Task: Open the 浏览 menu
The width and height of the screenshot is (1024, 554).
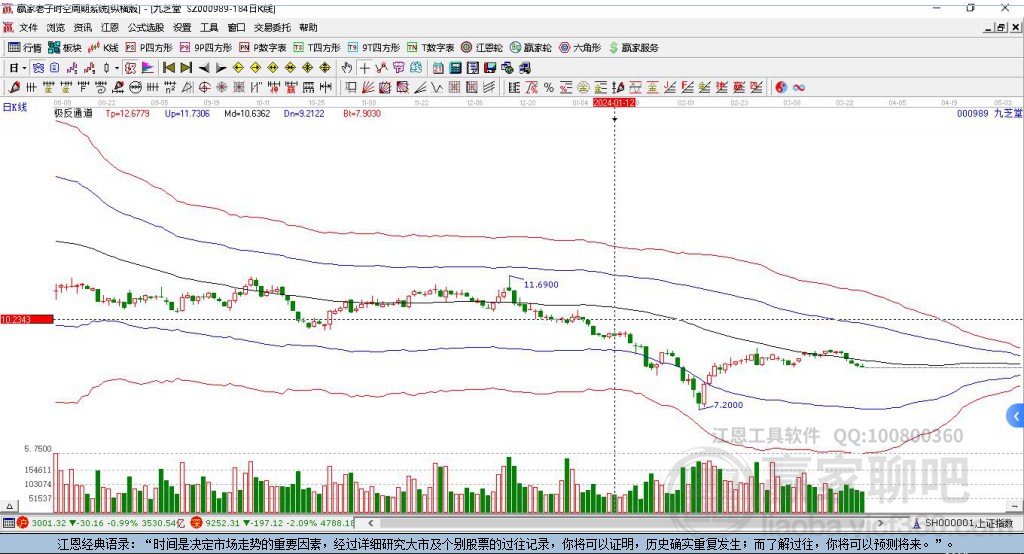Action: pos(56,27)
